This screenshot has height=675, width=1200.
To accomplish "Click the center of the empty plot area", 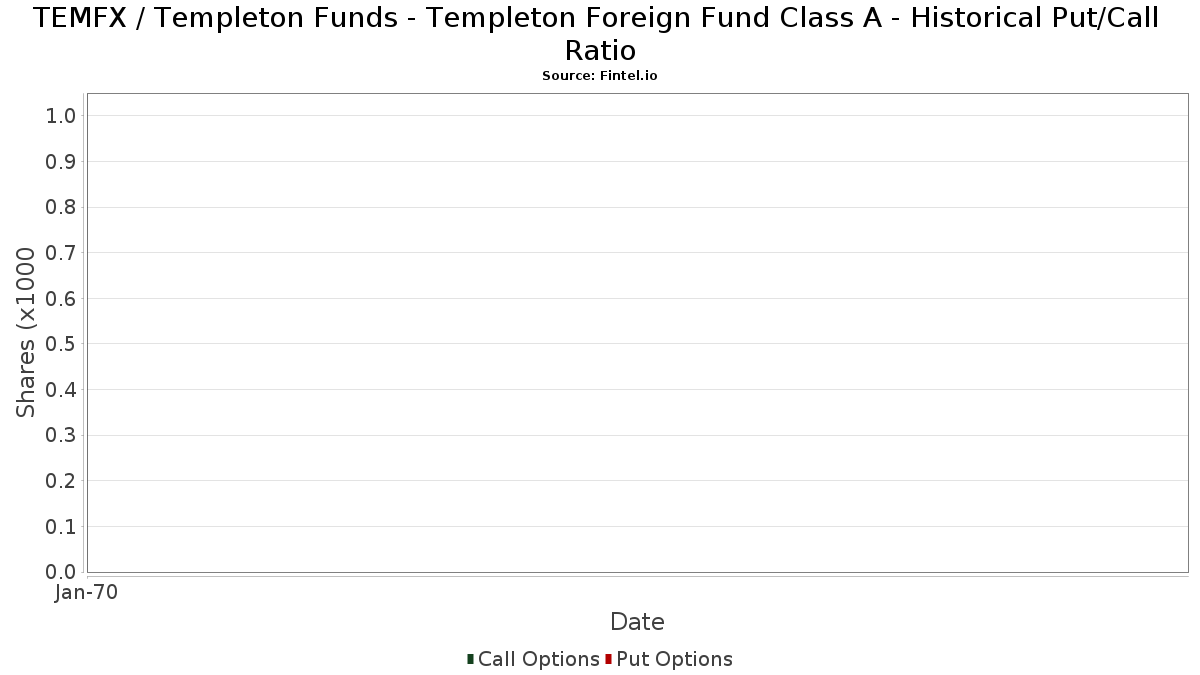I will click(x=637, y=333).
